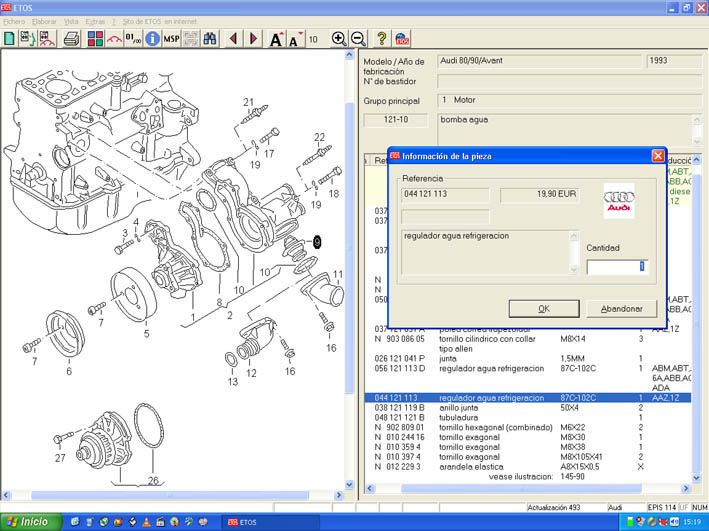Open Sitio de ETOS en internet menu
Image resolution: width=709 pixels, height=531 pixels.
(160, 21)
